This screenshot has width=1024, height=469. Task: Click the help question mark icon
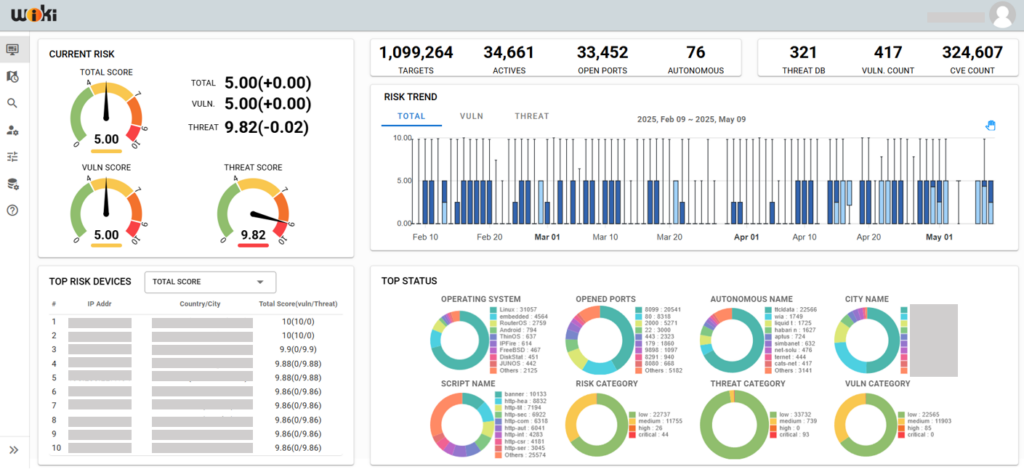click(13, 211)
